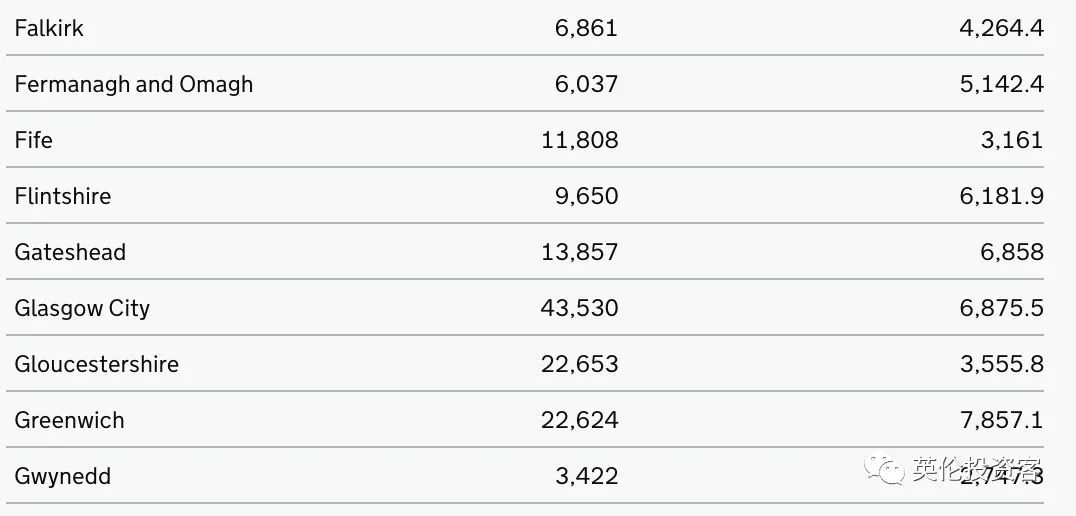This screenshot has width=1076, height=516.
Task: Click the Greenwich area label
Action: click(x=69, y=420)
